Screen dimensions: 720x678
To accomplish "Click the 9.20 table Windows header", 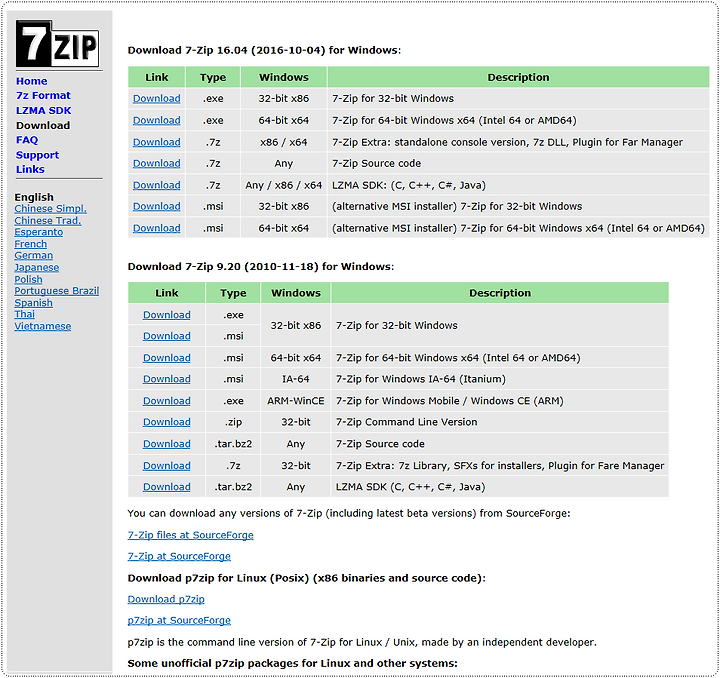I will tap(296, 293).
